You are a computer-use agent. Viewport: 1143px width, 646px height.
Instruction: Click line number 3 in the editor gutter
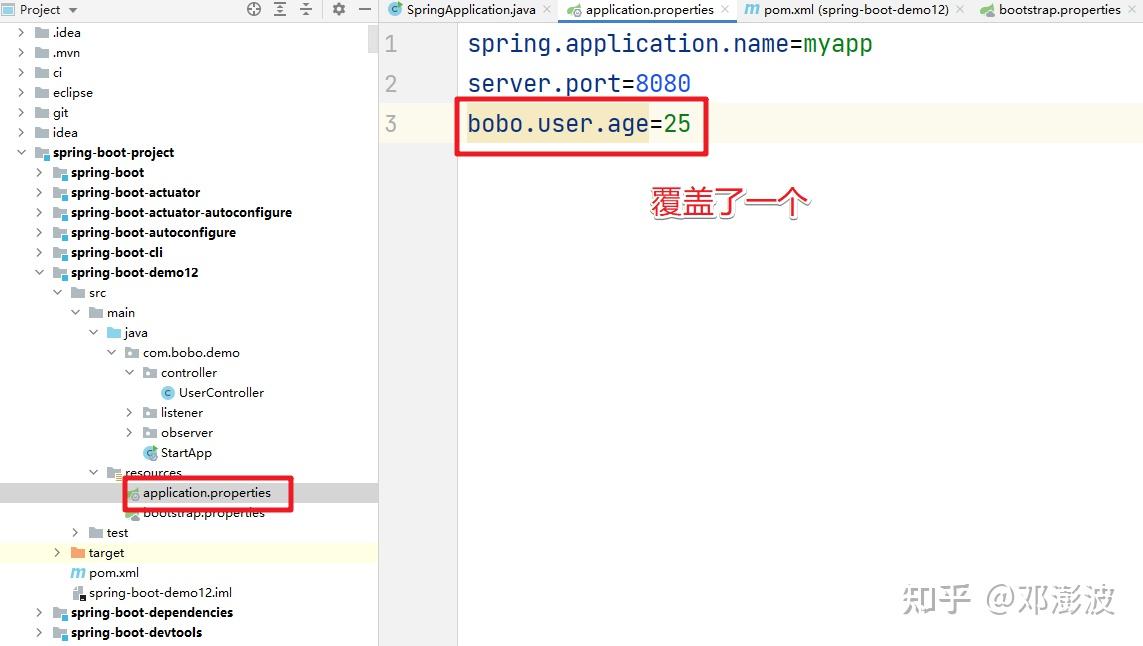coord(390,123)
